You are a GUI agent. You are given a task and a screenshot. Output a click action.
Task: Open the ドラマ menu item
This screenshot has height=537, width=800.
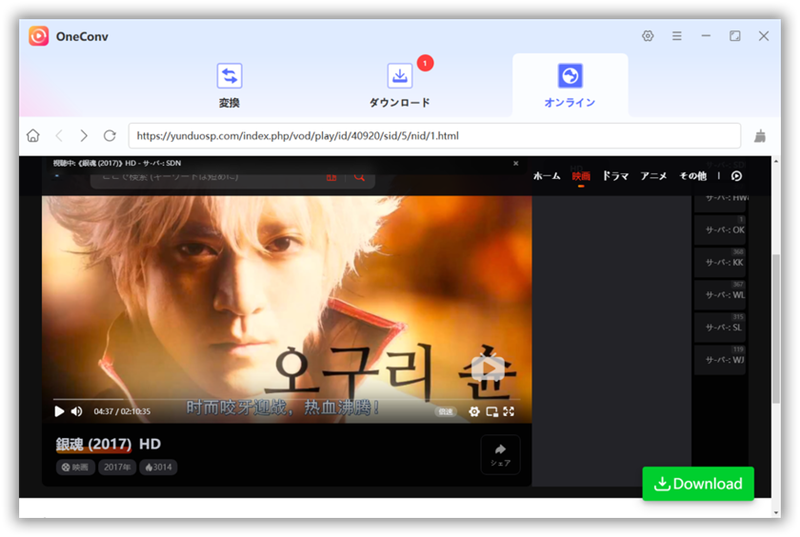coord(615,176)
